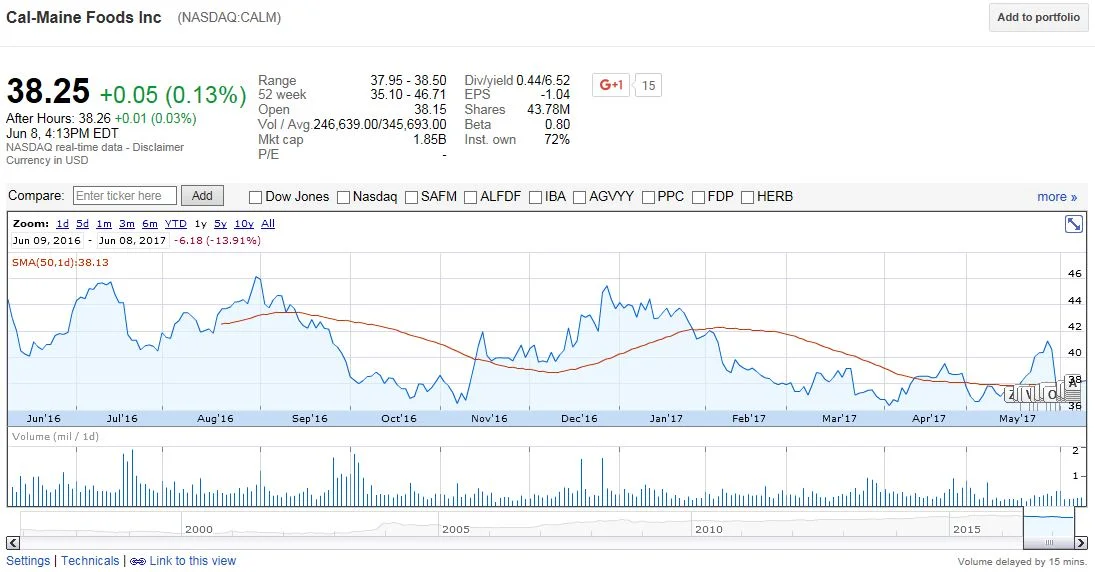Click the Add ticker compare button

(x=202, y=196)
